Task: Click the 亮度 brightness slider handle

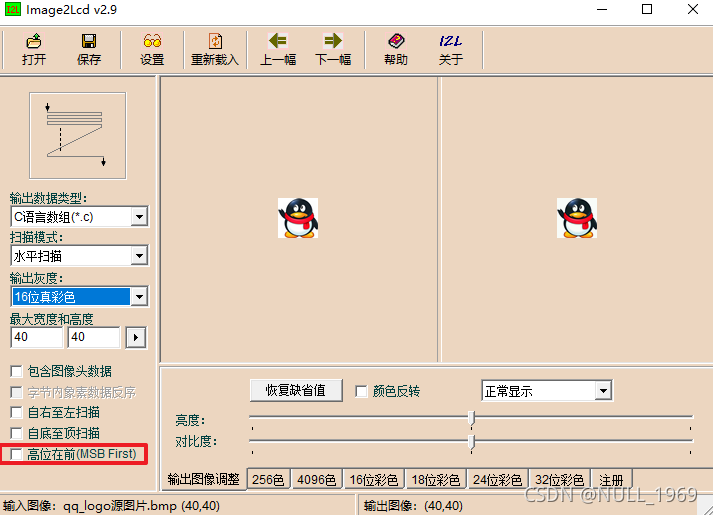Action: pos(472,418)
